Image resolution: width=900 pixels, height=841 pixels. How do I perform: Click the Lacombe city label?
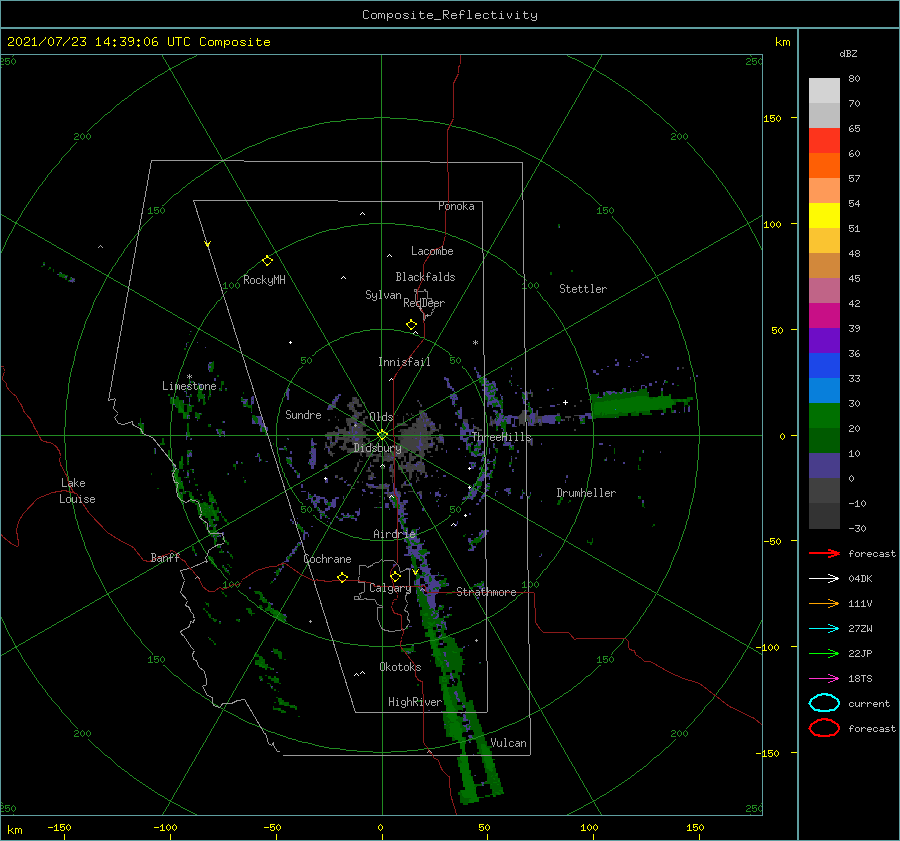[x=432, y=251]
